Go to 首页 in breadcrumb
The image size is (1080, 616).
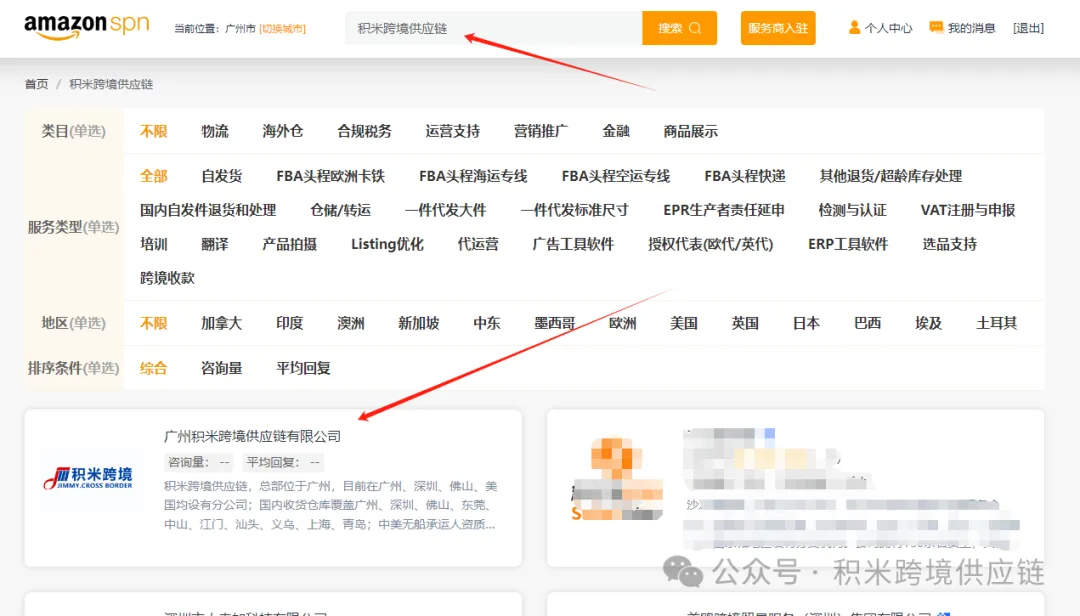pyautogui.click(x=36, y=84)
